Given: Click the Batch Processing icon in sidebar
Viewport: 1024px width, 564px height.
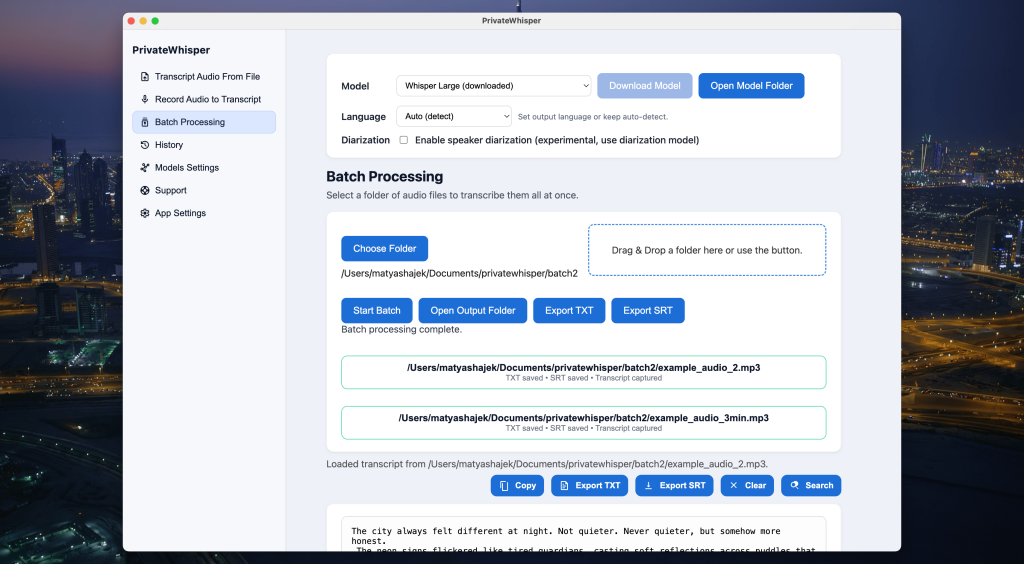Looking at the screenshot, I should click(x=145, y=122).
